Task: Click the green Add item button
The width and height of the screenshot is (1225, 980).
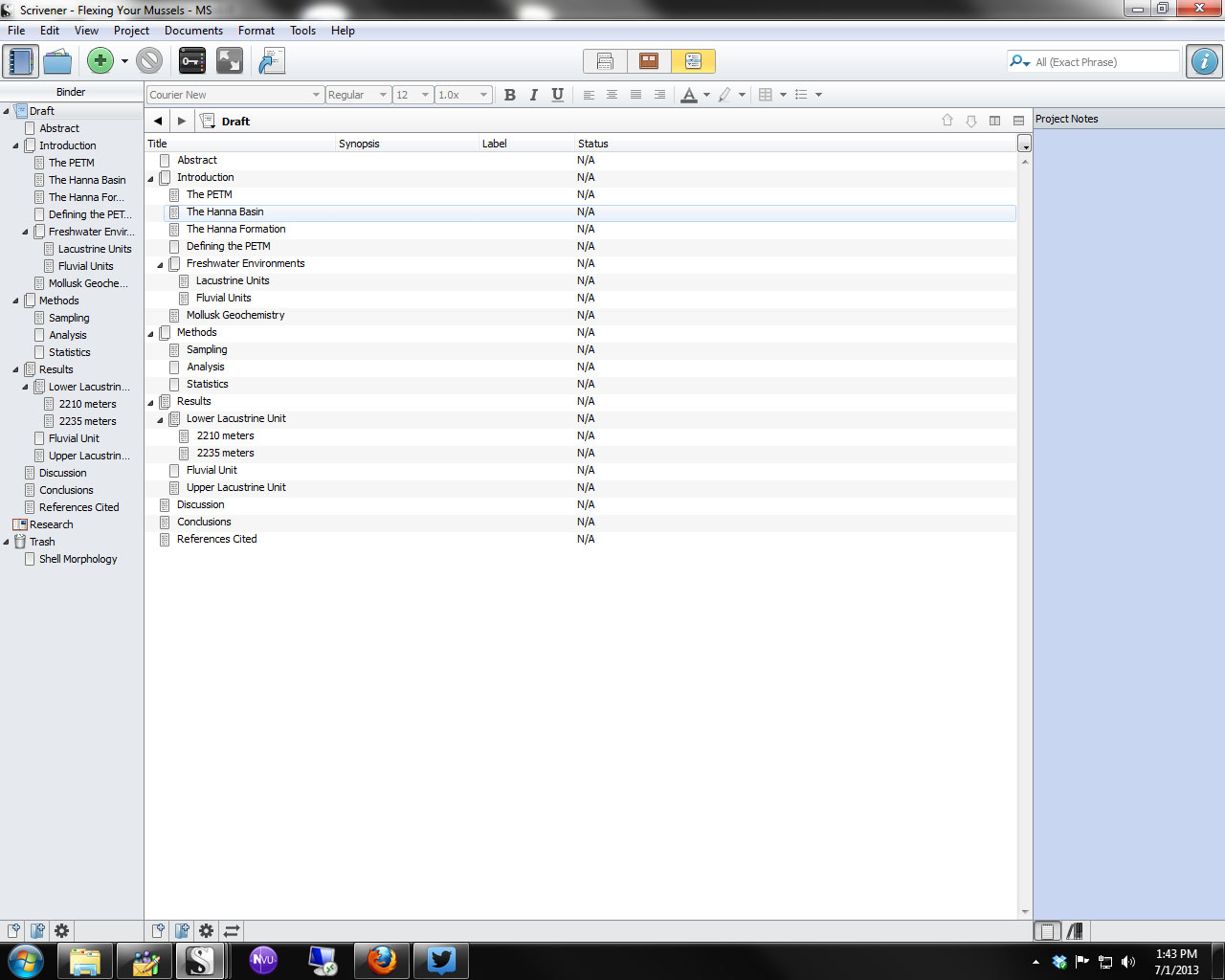Action: pyautogui.click(x=100, y=61)
